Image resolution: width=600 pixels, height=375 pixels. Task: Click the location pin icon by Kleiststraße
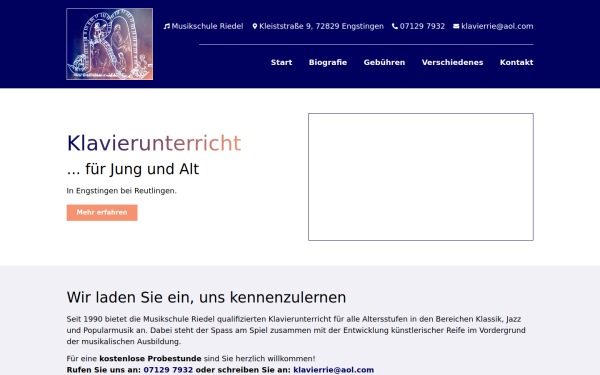pos(255,26)
